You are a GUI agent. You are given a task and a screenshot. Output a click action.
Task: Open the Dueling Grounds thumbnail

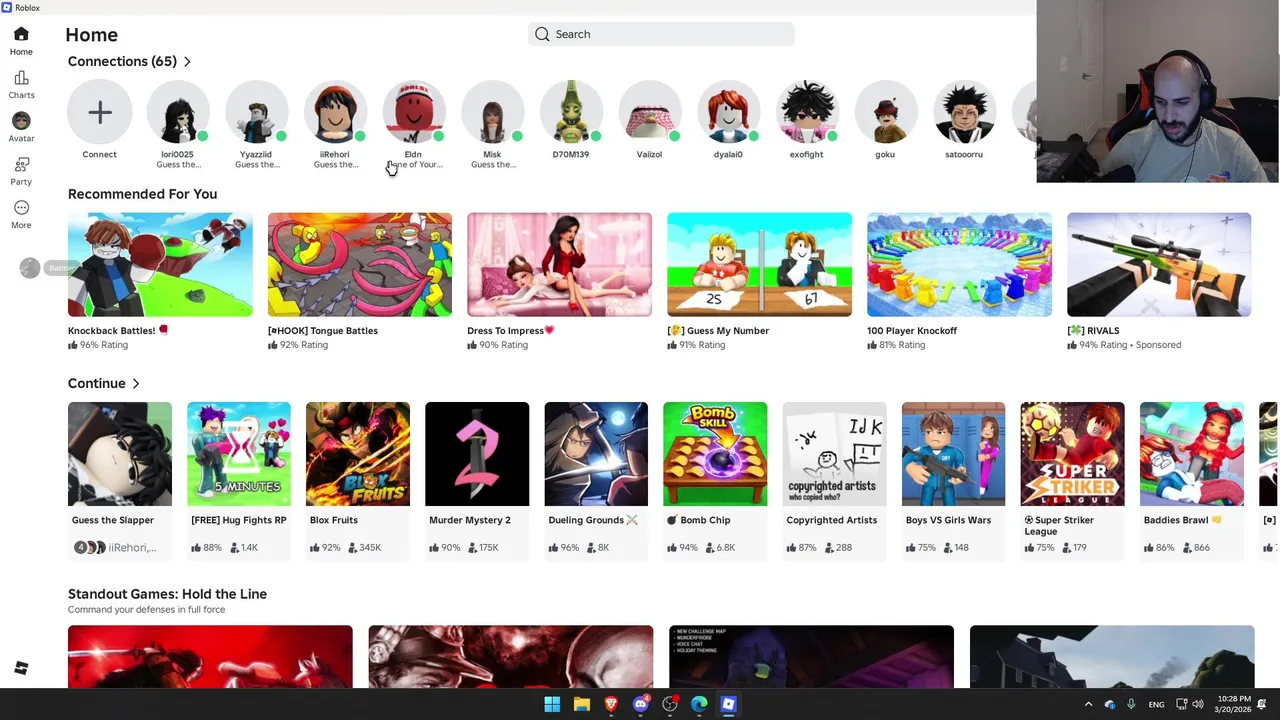point(596,454)
